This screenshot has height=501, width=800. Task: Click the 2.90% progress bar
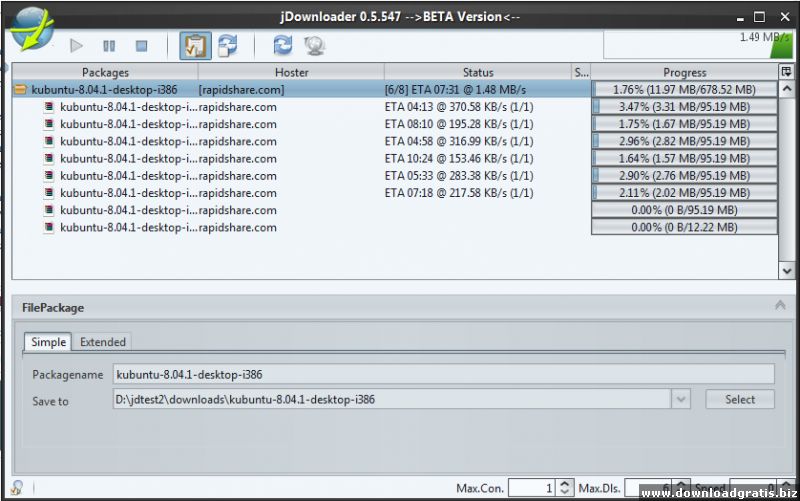tap(684, 176)
